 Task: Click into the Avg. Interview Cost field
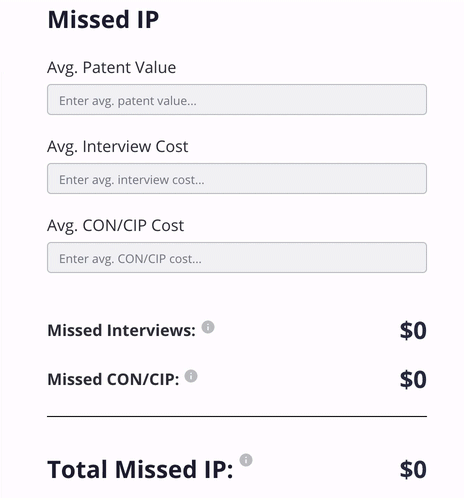[x=237, y=179]
